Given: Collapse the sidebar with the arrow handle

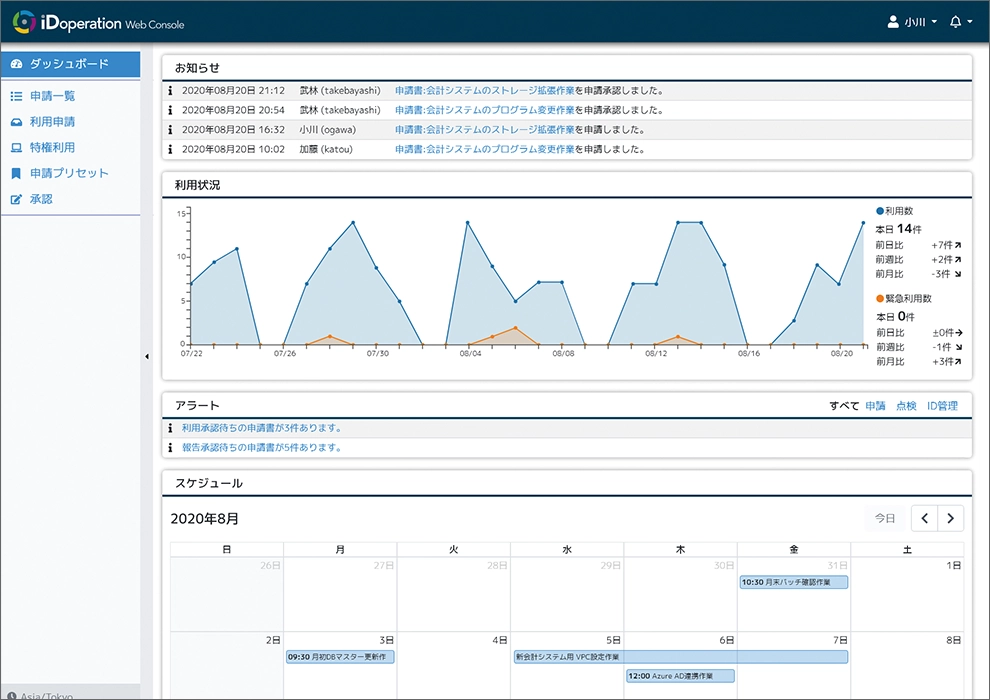Looking at the screenshot, I should (x=147, y=356).
